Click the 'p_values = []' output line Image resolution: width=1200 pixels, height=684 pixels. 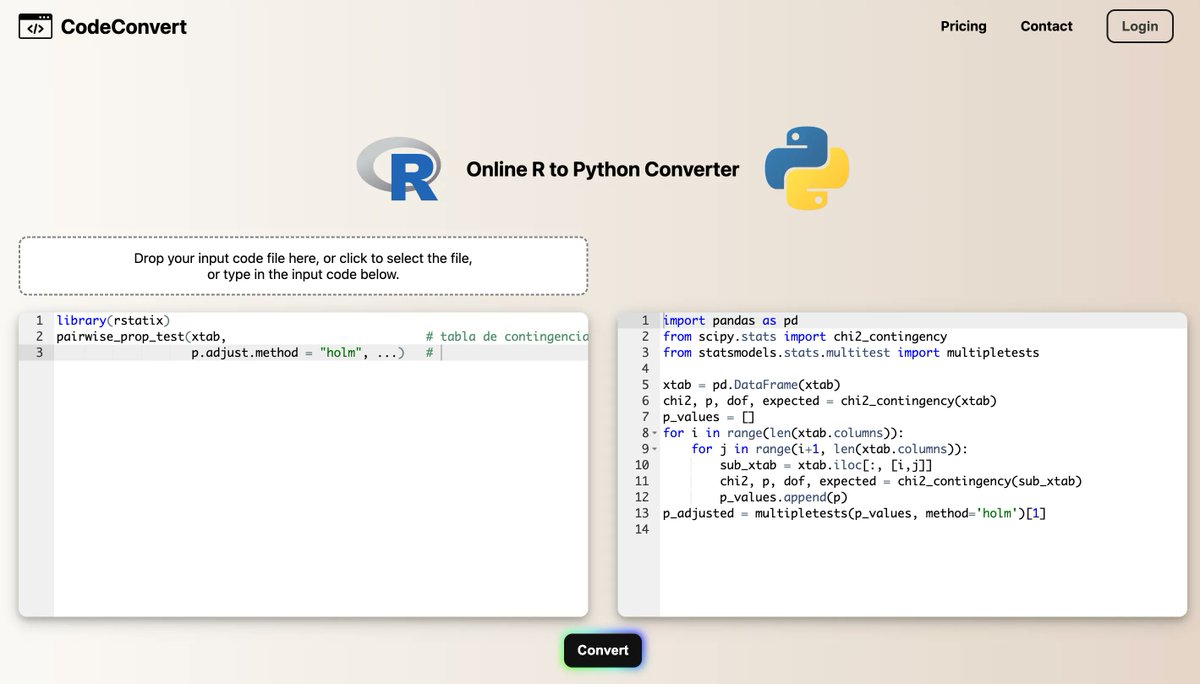pos(709,417)
